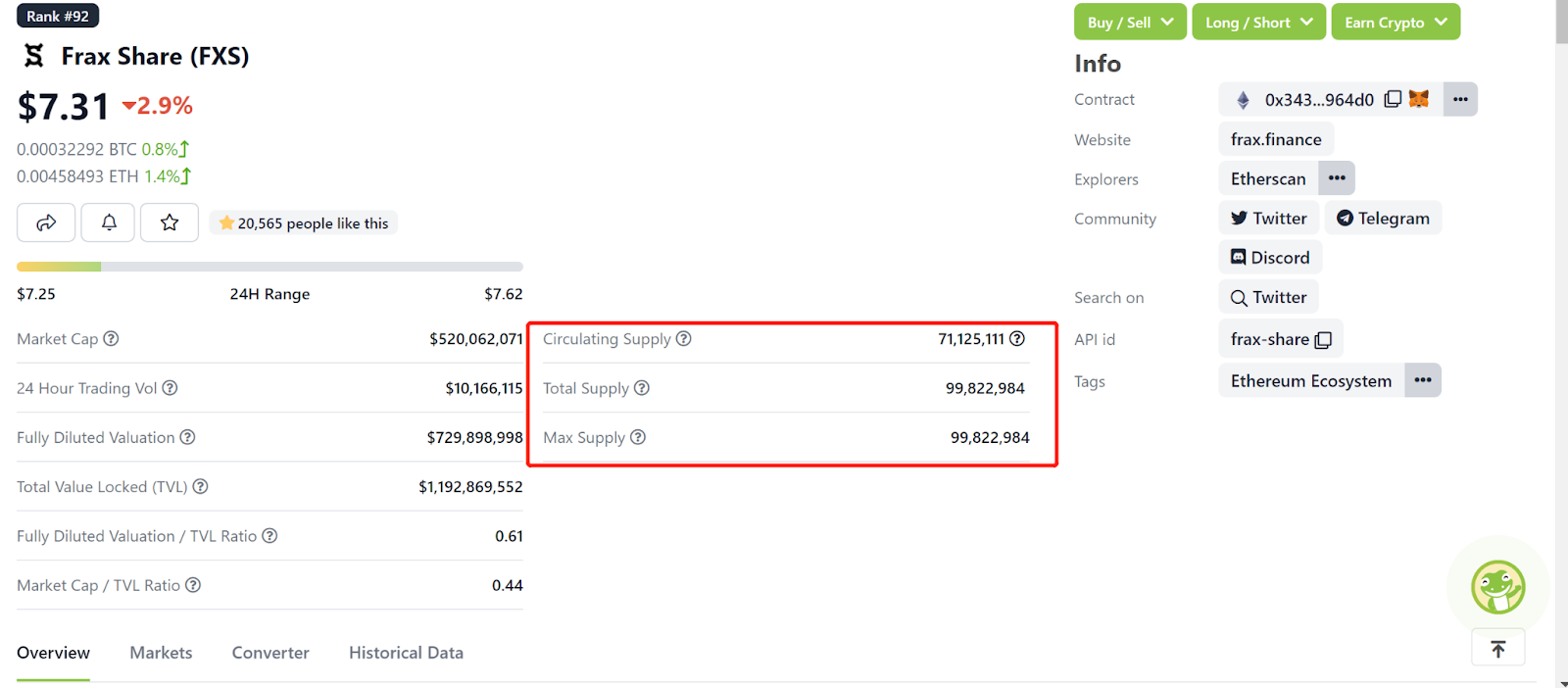Copy the frax-share API id icon
Viewport: 1568px width, 688px height.
(x=1323, y=339)
